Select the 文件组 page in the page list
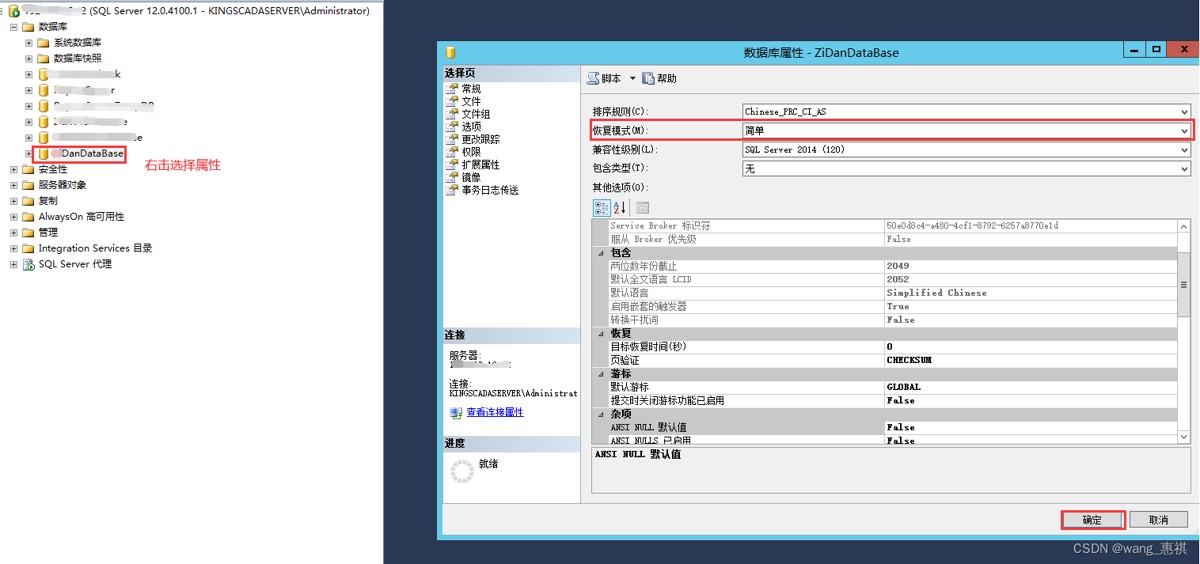This screenshot has width=1200, height=564. (475, 114)
